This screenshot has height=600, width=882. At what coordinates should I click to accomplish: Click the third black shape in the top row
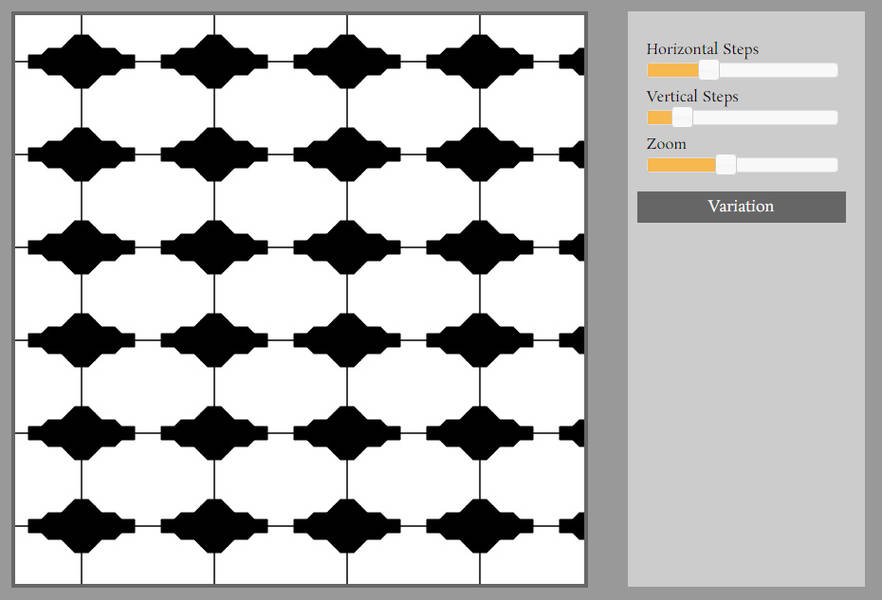coord(347,62)
